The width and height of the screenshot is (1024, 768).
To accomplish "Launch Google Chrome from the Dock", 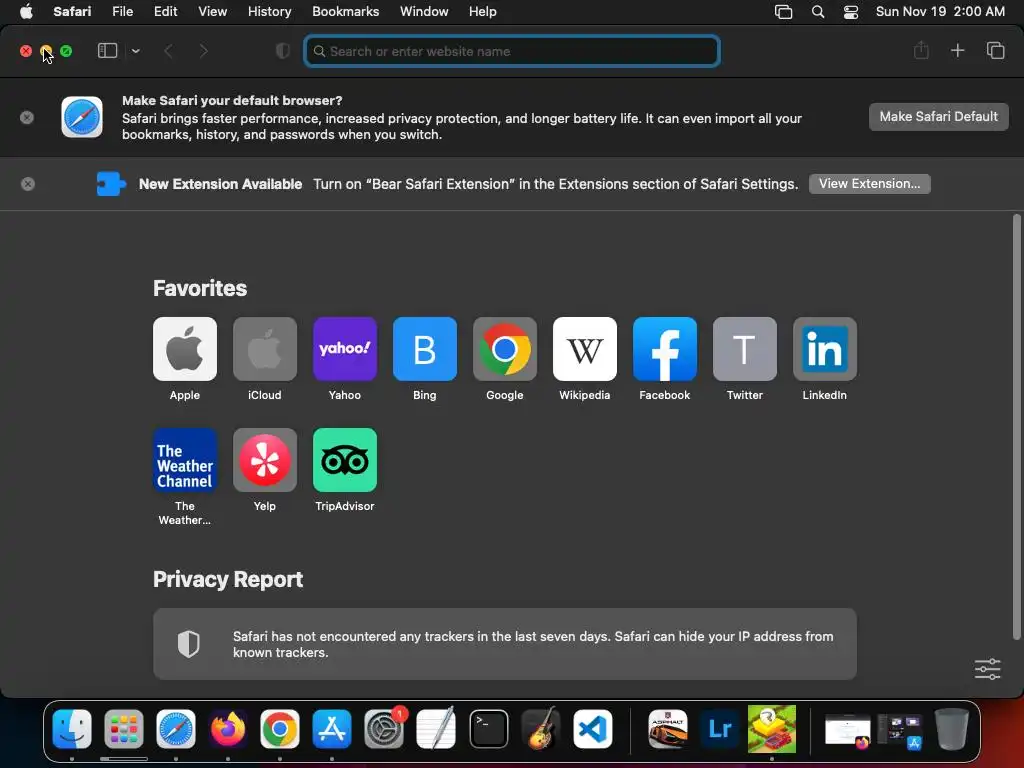I will point(280,728).
